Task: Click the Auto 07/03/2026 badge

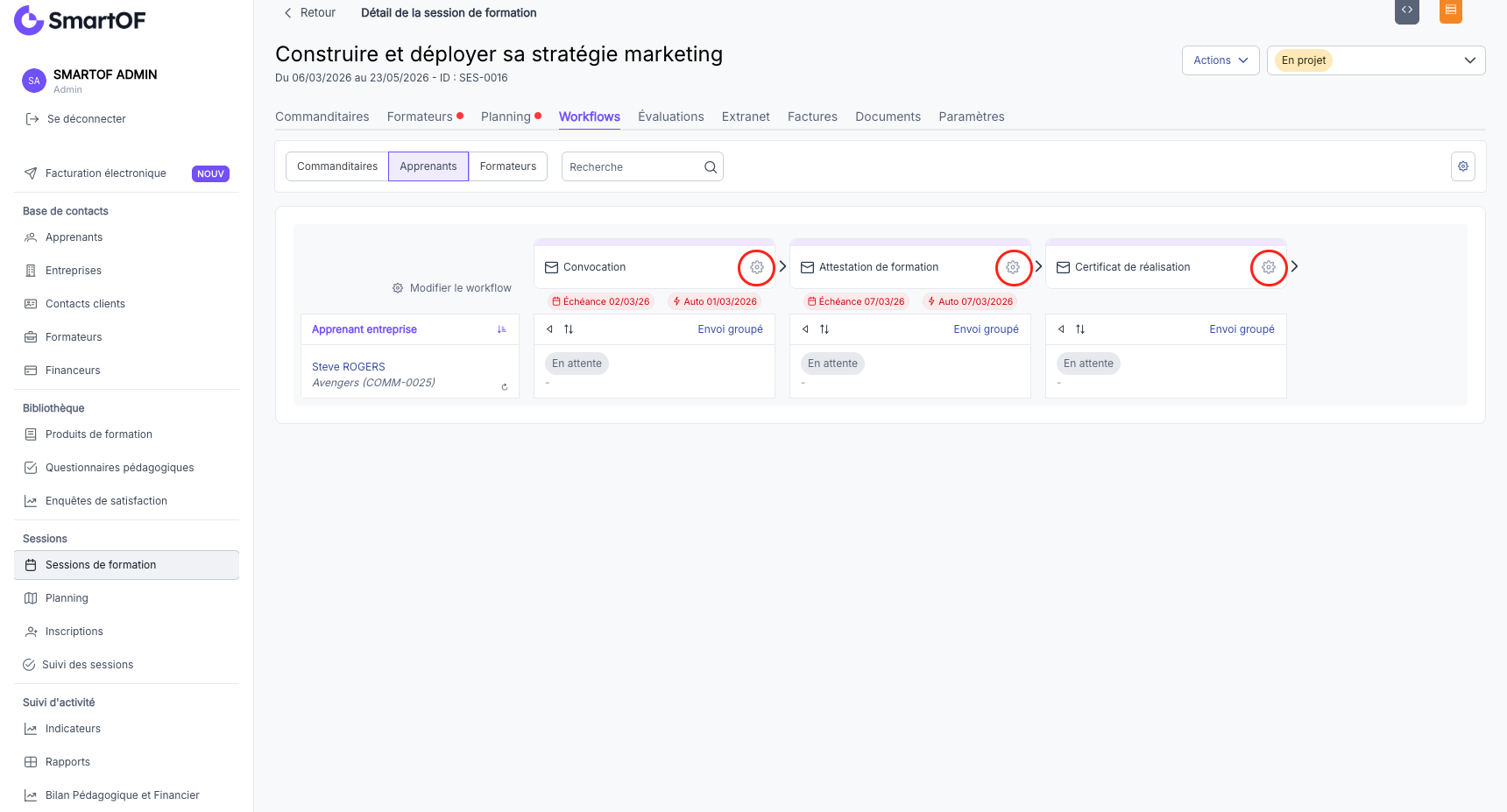Action: (x=971, y=301)
